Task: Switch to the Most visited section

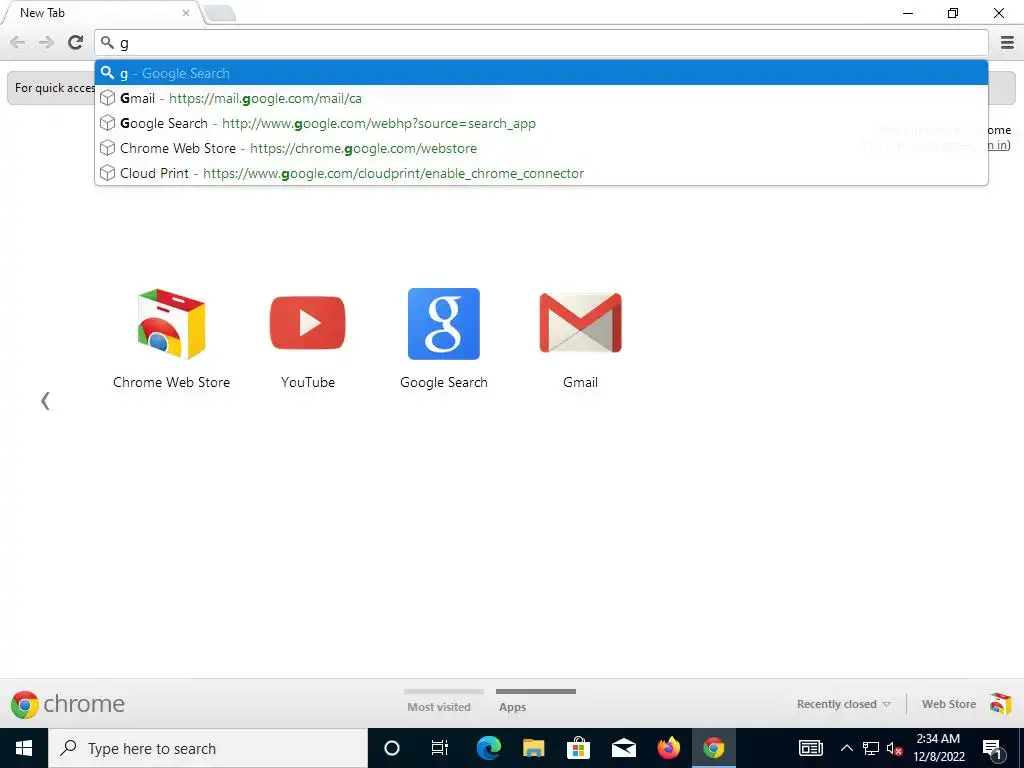Action: pos(439,707)
